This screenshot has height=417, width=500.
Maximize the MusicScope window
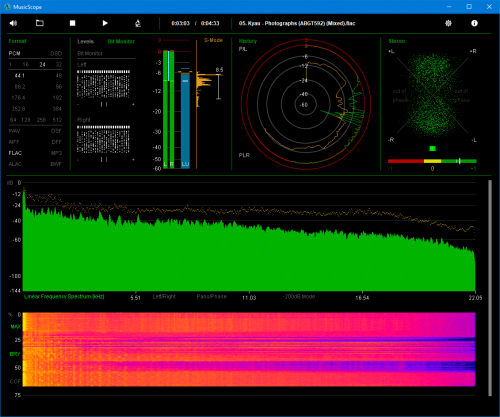click(x=469, y=7)
